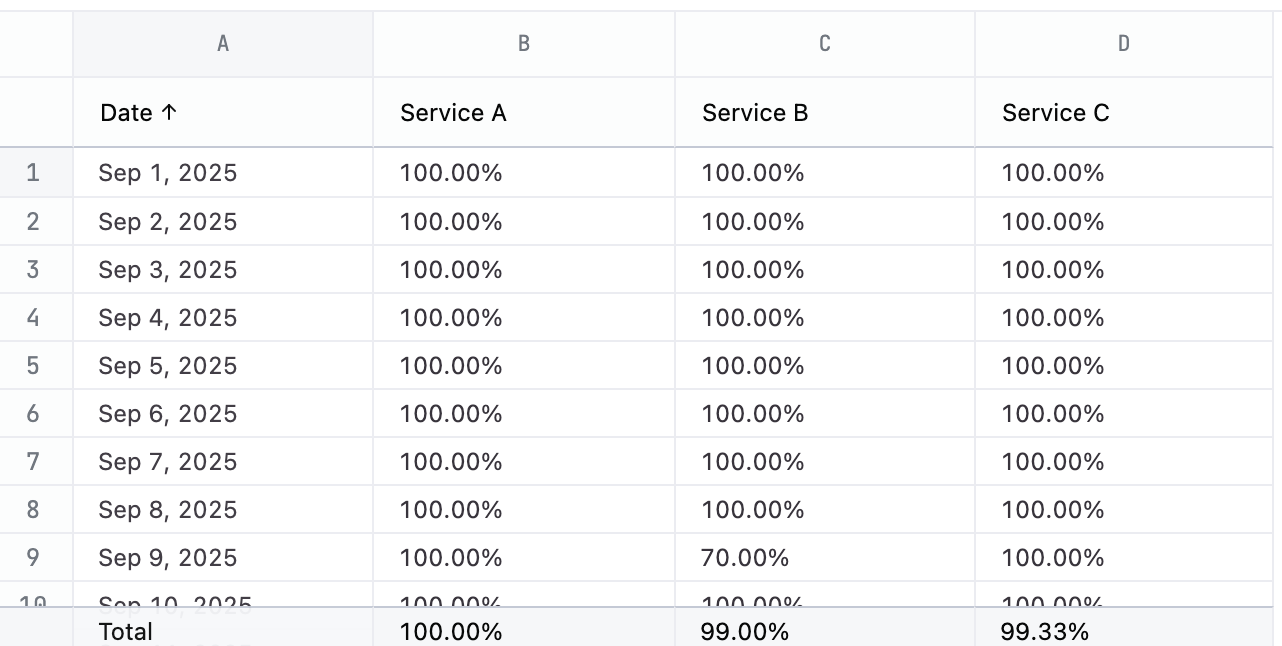Viewport: 1282px width, 646px height.
Task: Click the Service A column header
Action: (x=453, y=113)
